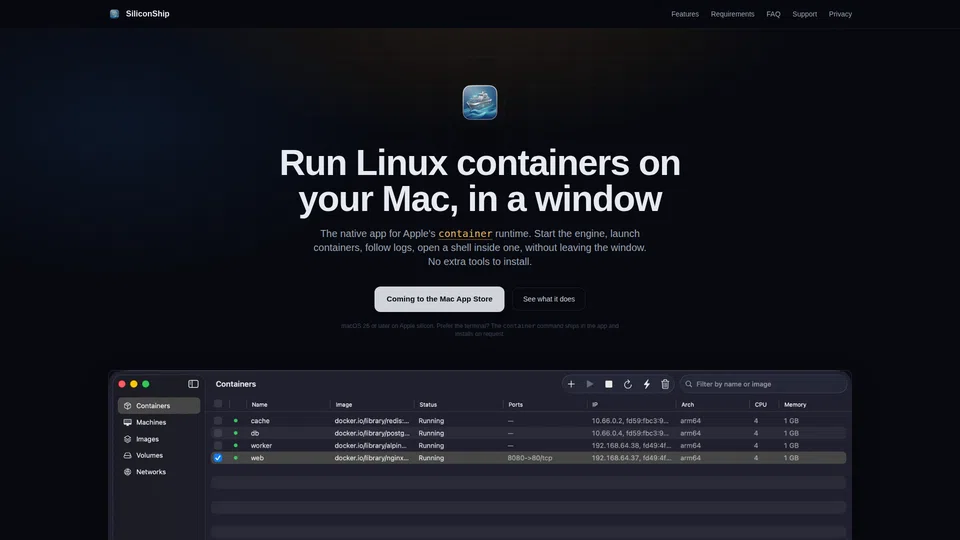Click the IP 192.168.64.37 cell
Image resolution: width=960 pixels, height=540 pixels.
[631, 457]
